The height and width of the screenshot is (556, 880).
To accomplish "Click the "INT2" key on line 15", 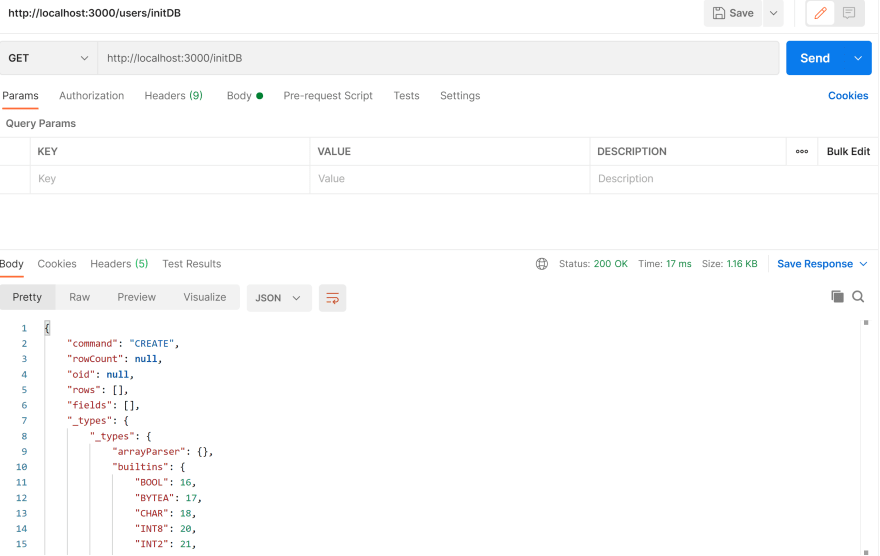I will pyautogui.click(x=152, y=544).
